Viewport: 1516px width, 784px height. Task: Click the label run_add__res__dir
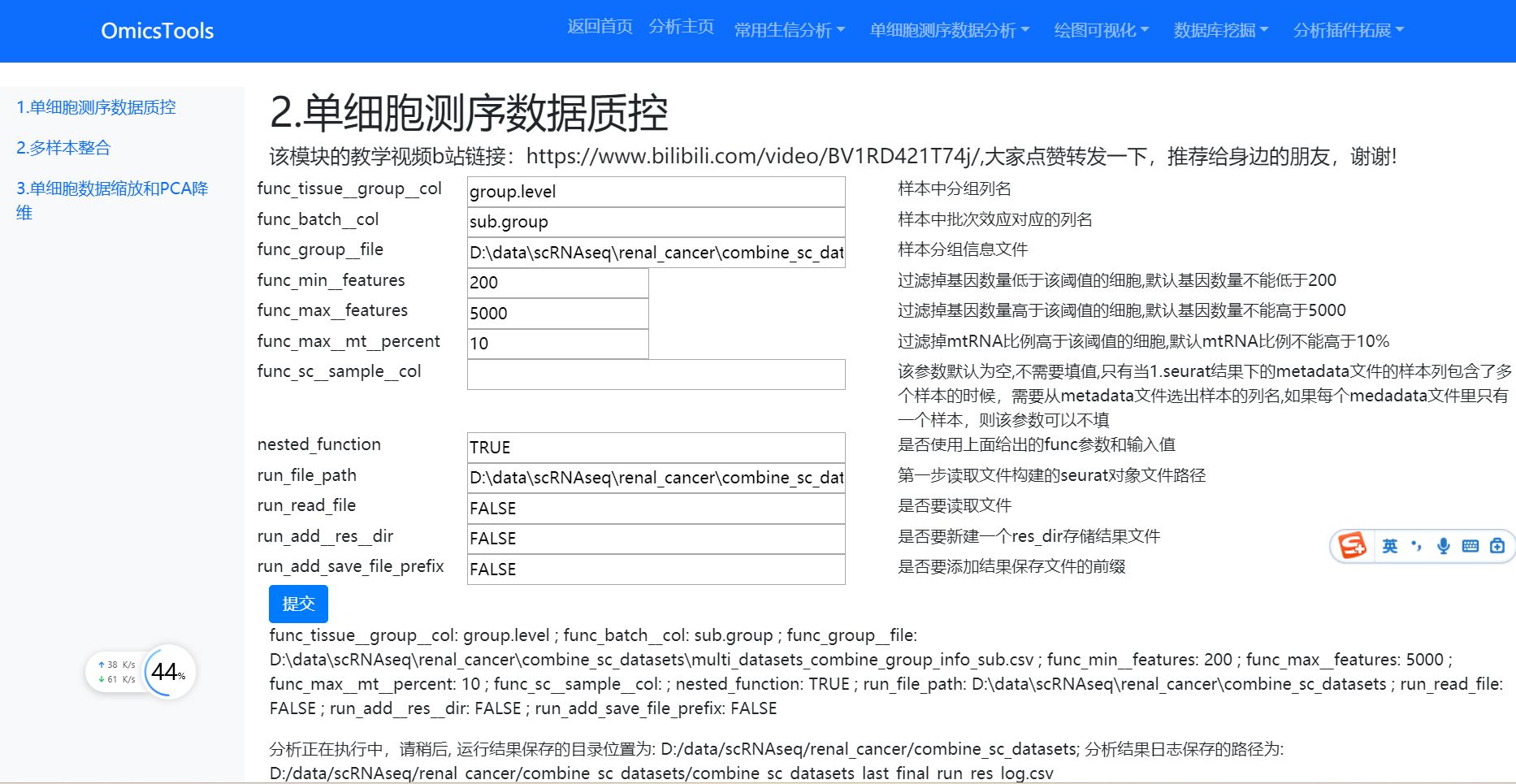[x=325, y=536]
